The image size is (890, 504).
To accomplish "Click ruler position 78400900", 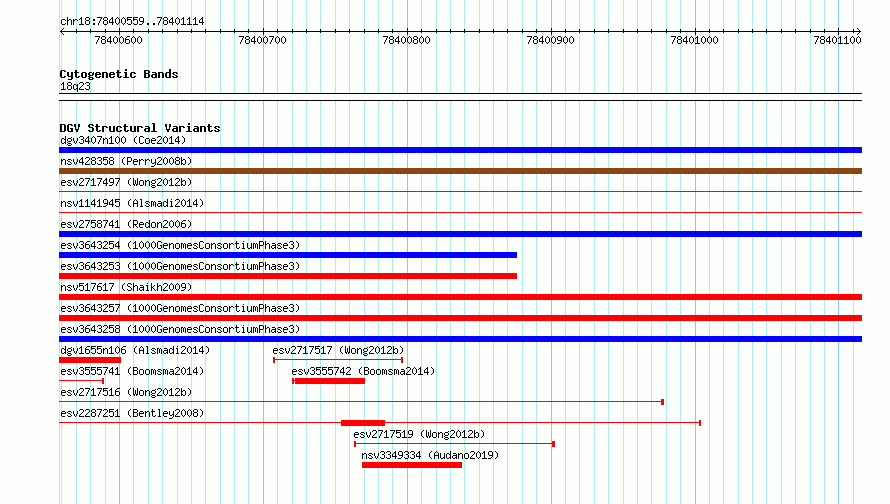I will [x=551, y=40].
